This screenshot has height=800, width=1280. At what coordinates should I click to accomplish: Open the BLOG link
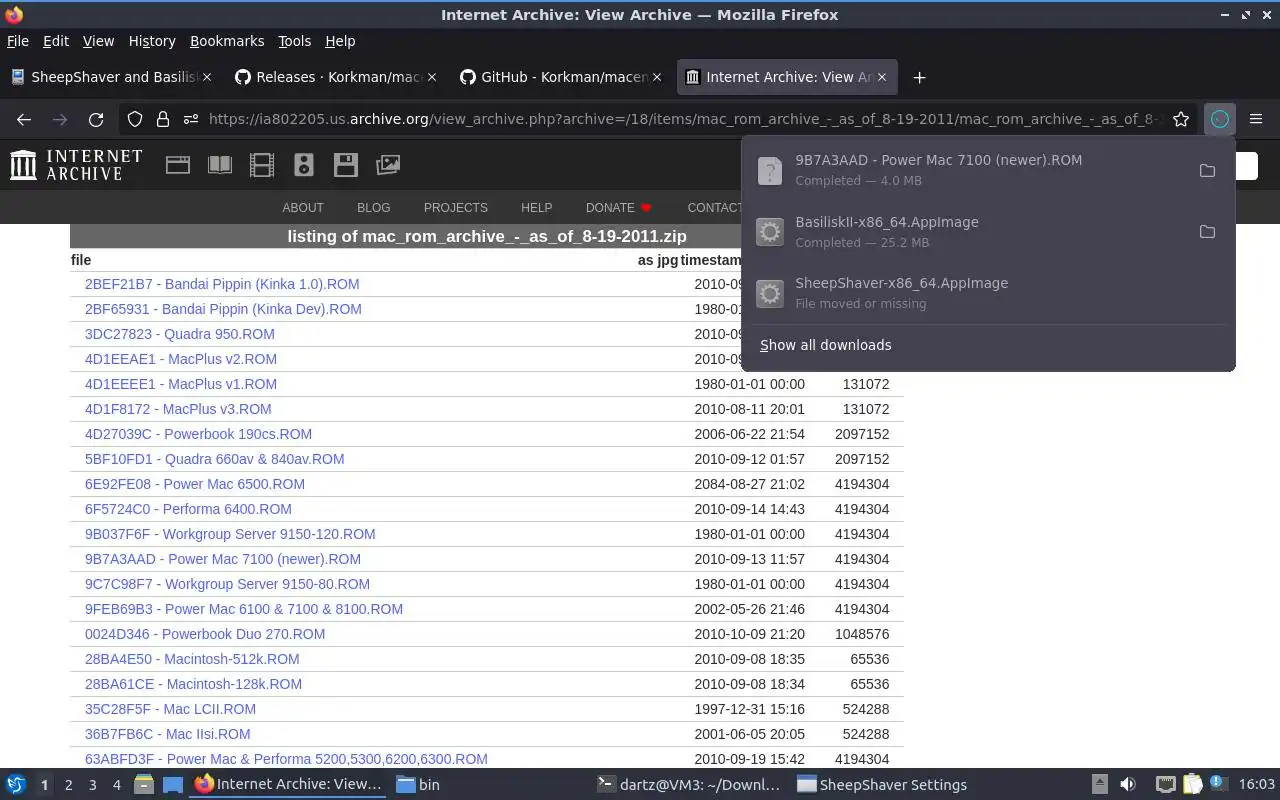pos(374,207)
